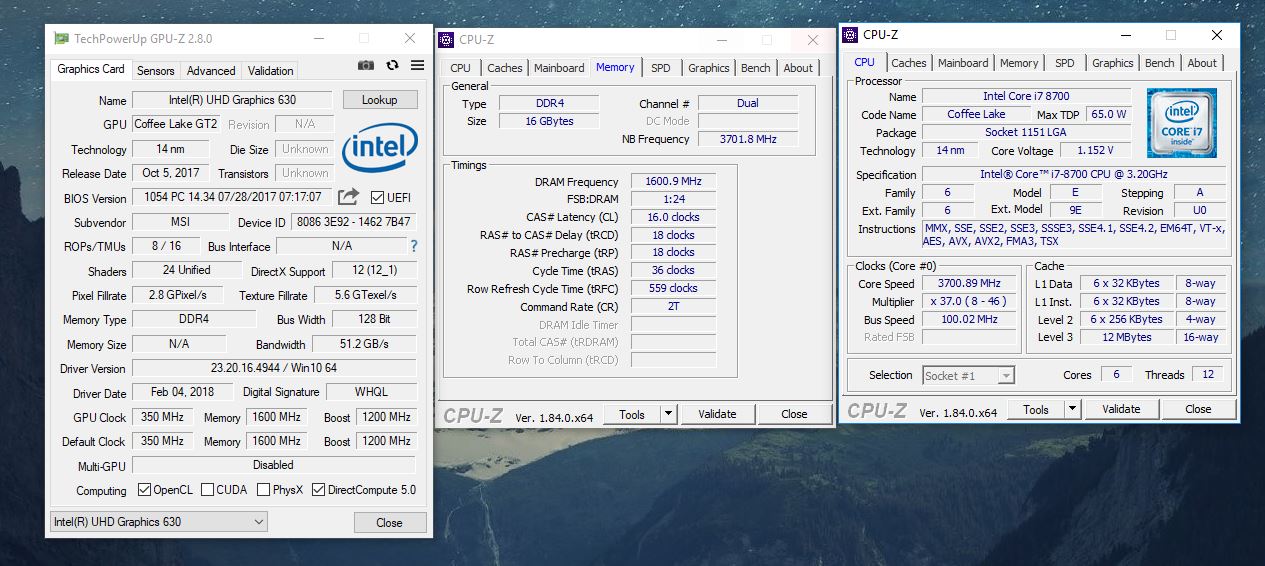Click the Close button in GPU-Z
The width and height of the screenshot is (1265, 566).
point(389,523)
